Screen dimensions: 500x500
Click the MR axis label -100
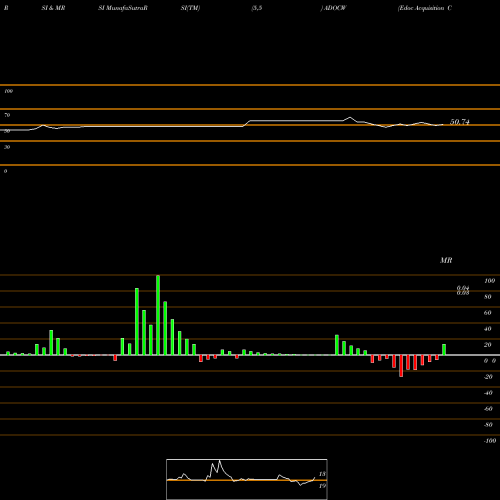point(490,441)
